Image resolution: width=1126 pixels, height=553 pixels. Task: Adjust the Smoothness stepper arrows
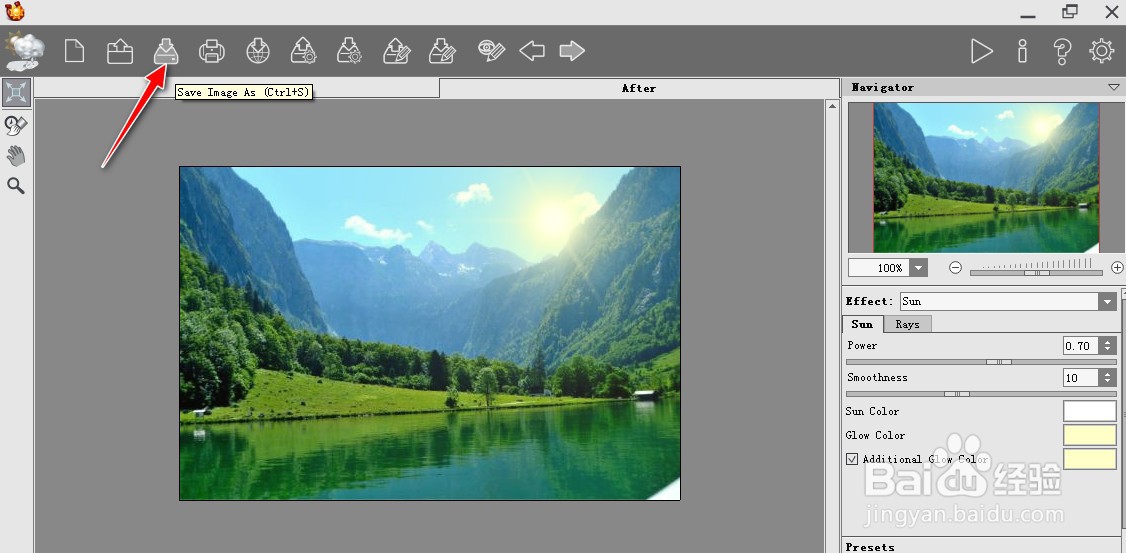[x=1107, y=378]
